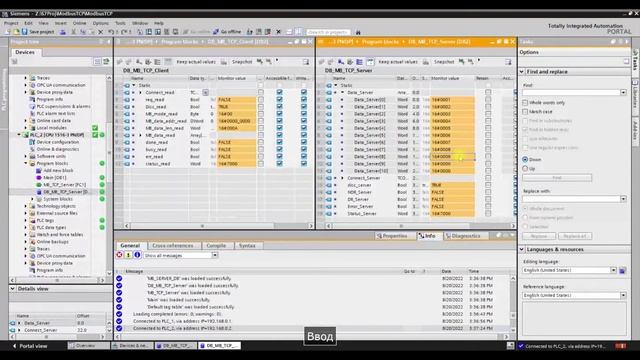Toggle Retain checkbox for Data_Server[0] row
This screenshot has height=360, width=640.
click(488, 99)
